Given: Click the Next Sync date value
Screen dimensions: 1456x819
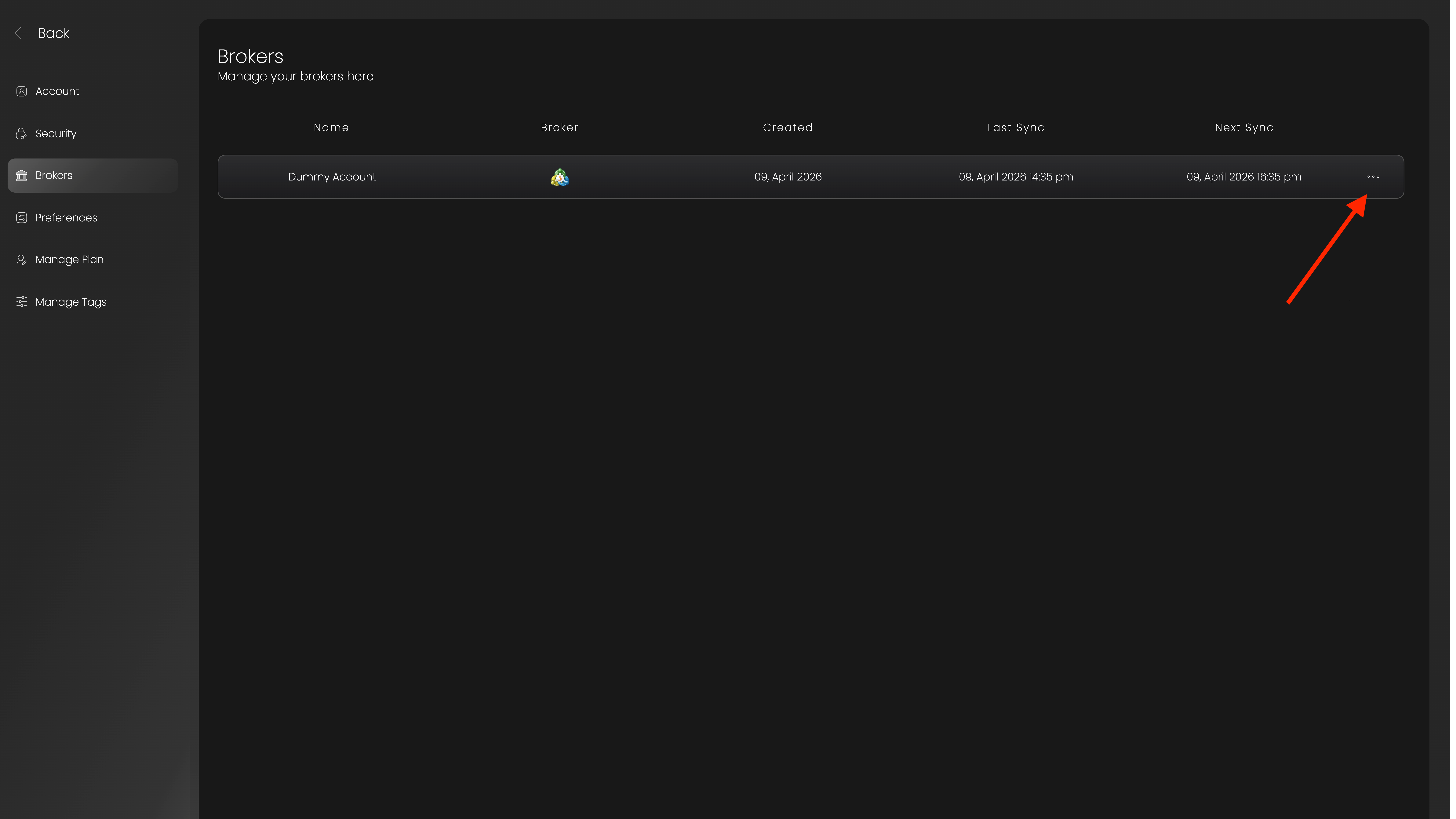Looking at the screenshot, I should [1243, 177].
